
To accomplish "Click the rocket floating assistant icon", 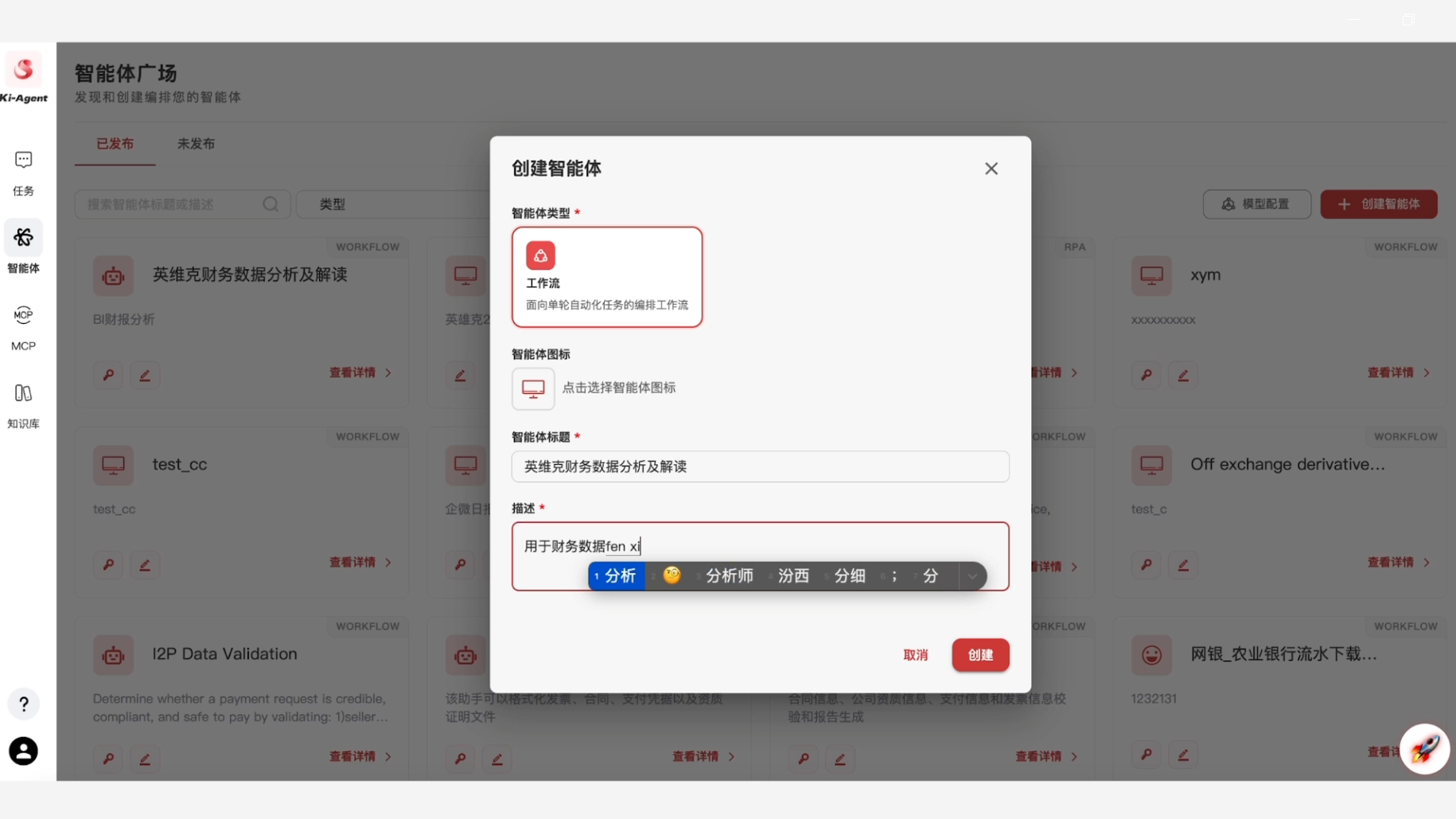I will point(1424,749).
